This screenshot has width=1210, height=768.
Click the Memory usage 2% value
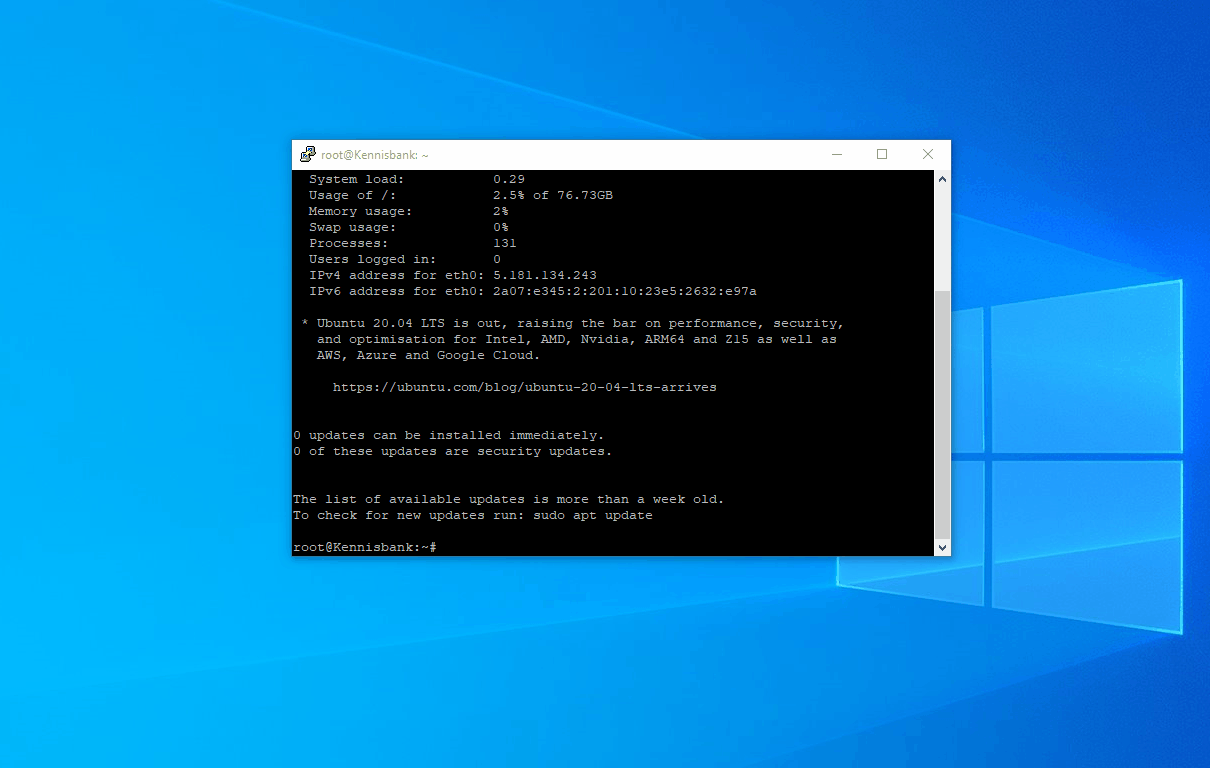click(x=501, y=211)
